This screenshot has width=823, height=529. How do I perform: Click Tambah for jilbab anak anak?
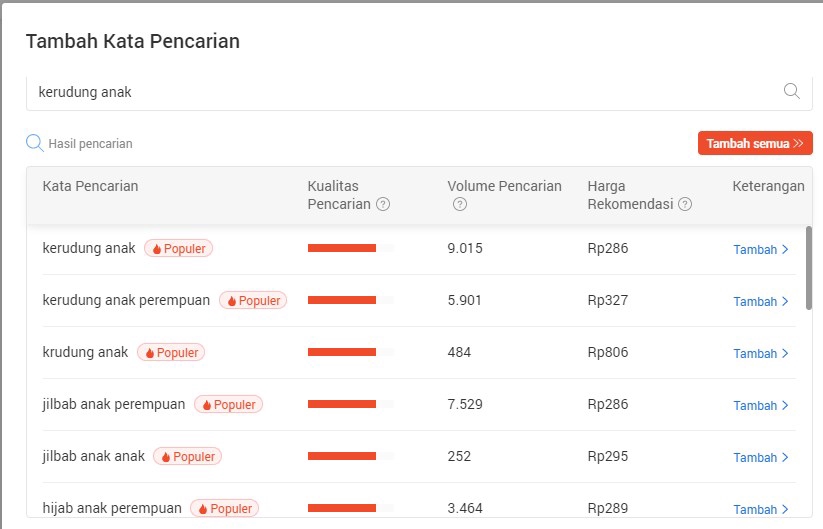pyautogui.click(x=761, y=457)
